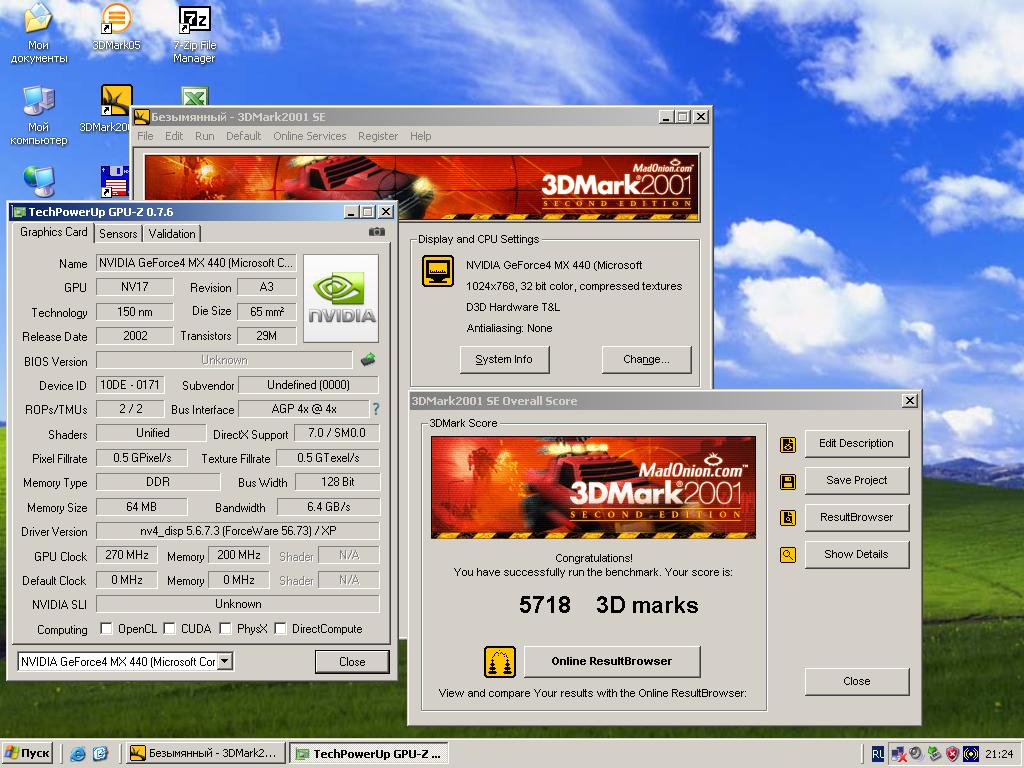Viewport: 1024px width, 768px height.
Task: Enable the CUDA checkbox
Action: [x=169, y=628]
